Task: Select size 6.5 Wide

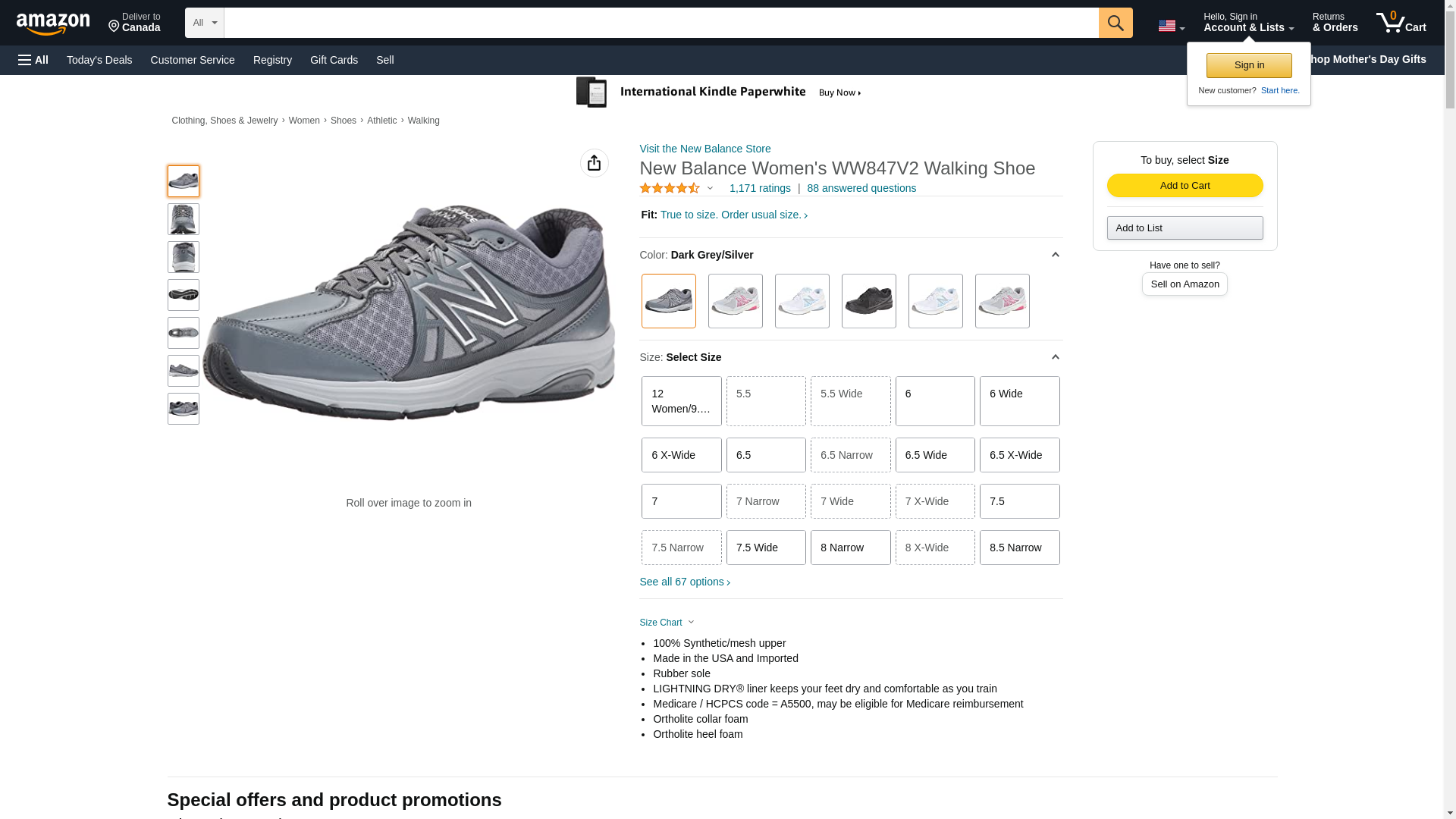Action: point(934,455)
